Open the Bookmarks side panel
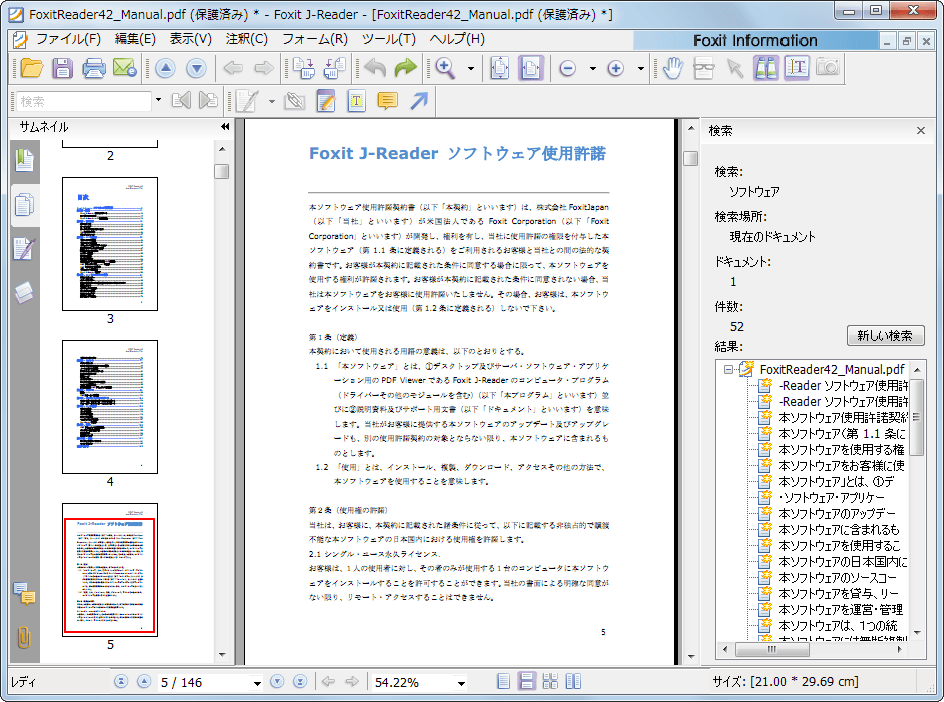The width and height of the screenshot is (944, 702). [25, 160]
